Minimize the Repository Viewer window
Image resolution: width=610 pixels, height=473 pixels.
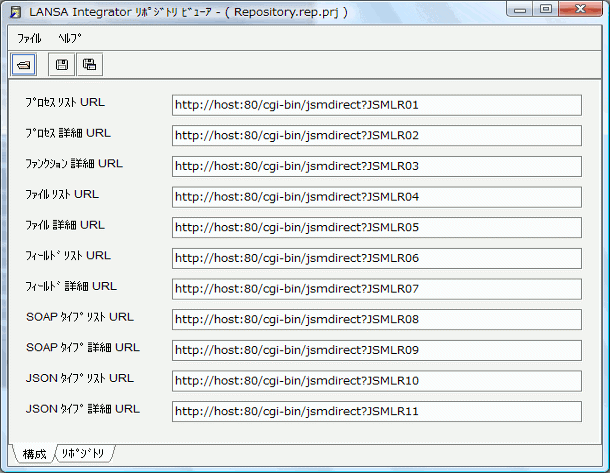click(520, 9)
